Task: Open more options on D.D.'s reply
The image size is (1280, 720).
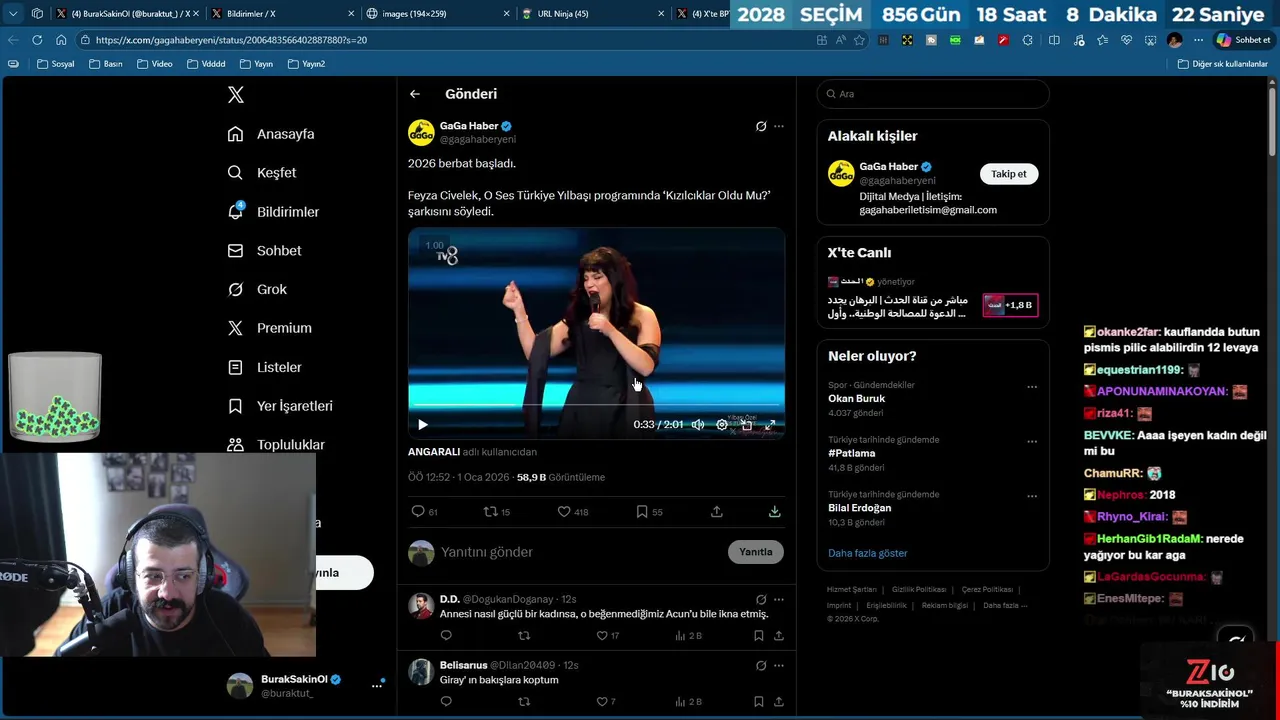Action: [x=779, y=600]
